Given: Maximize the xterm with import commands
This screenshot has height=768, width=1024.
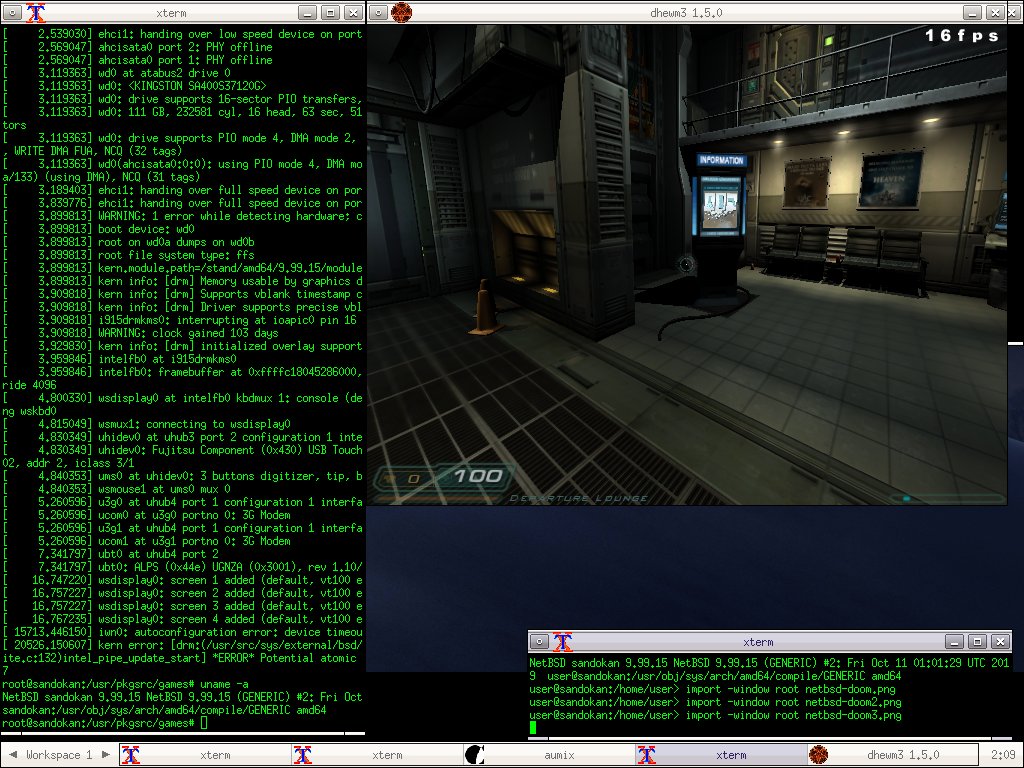Looking at the screenshot, I should [x=977, y=641].
